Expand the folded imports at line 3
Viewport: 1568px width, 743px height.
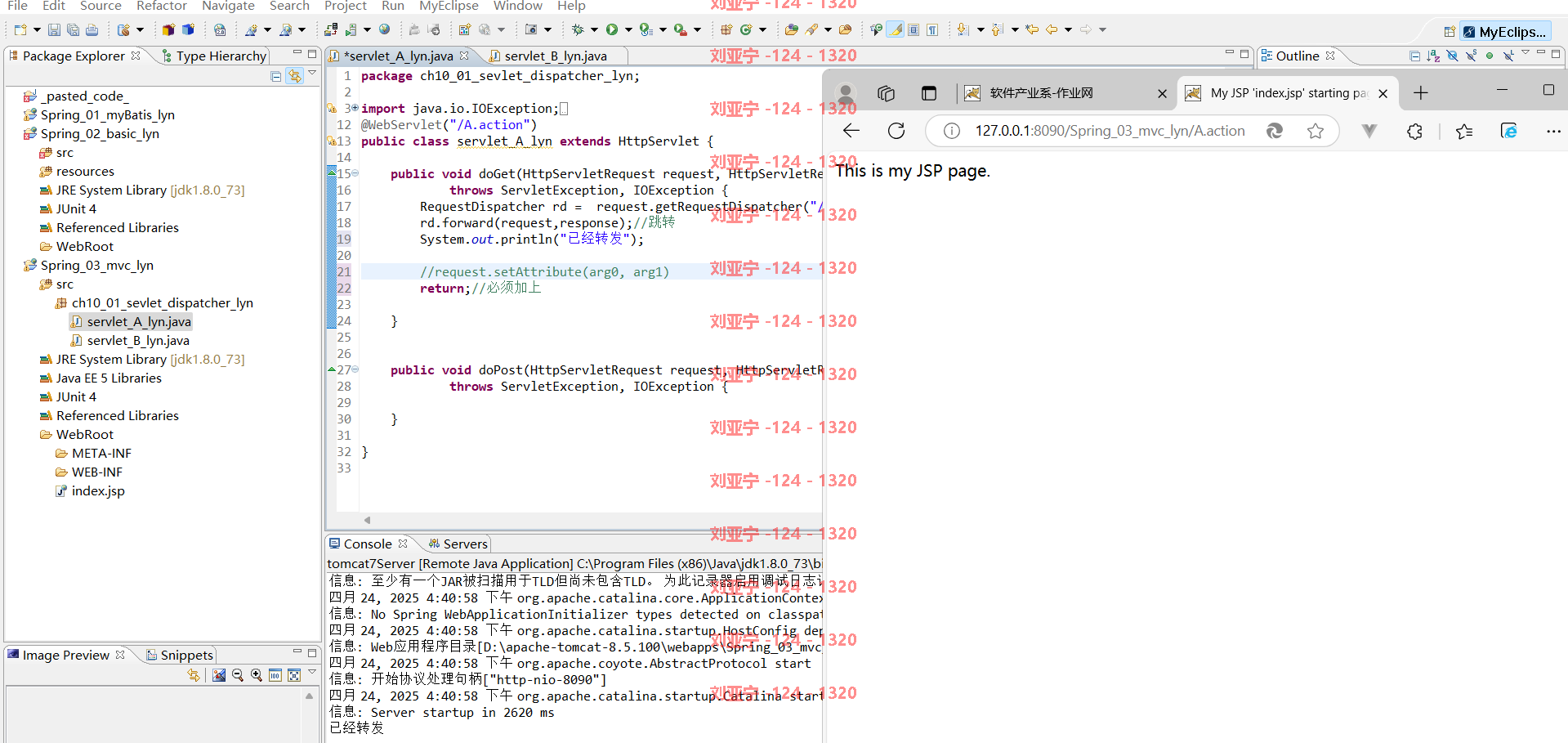point(355,108)
